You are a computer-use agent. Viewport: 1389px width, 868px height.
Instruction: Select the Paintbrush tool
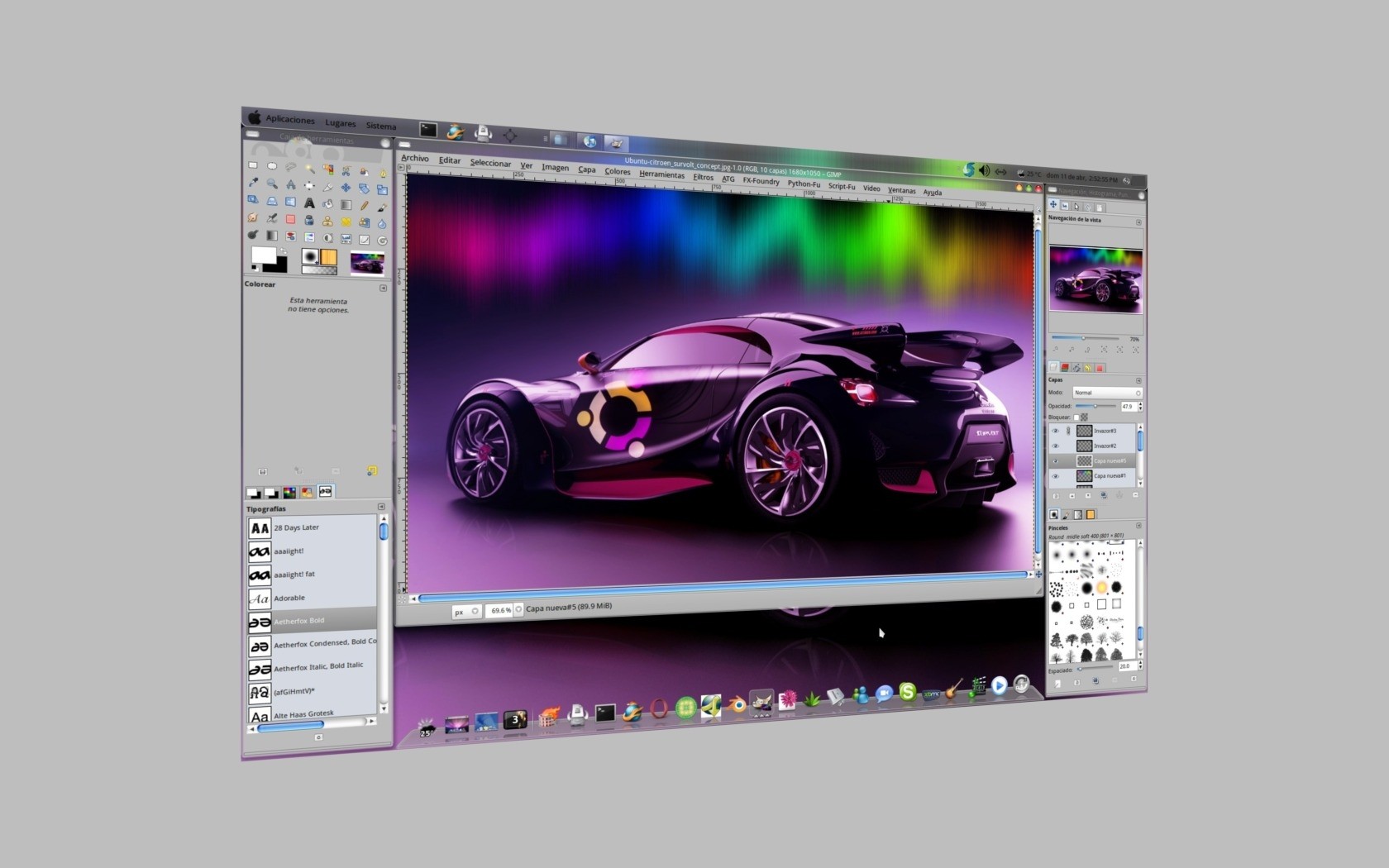pyautogui.click(x=383, y=207)
